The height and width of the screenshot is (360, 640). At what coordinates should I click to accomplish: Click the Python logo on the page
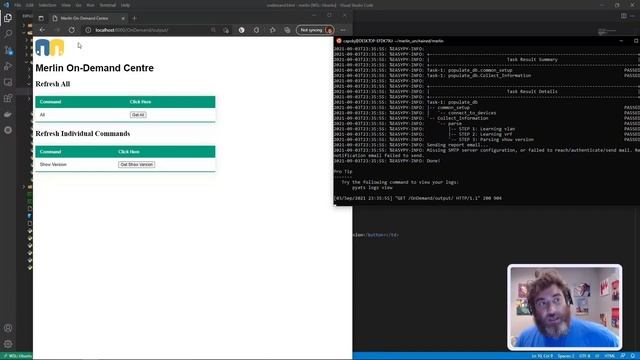point(50,48)
